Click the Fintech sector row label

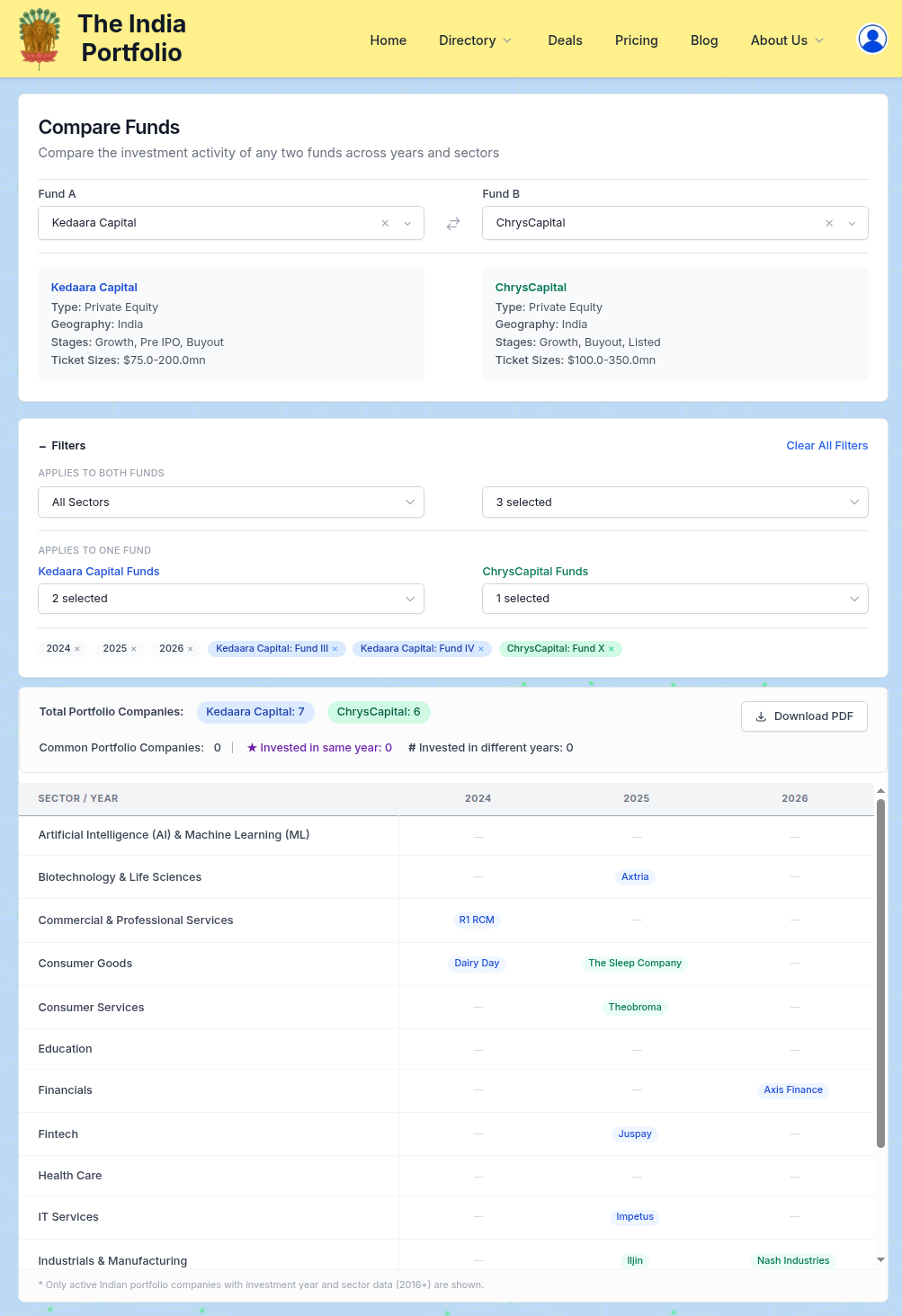coord(58,1134)
